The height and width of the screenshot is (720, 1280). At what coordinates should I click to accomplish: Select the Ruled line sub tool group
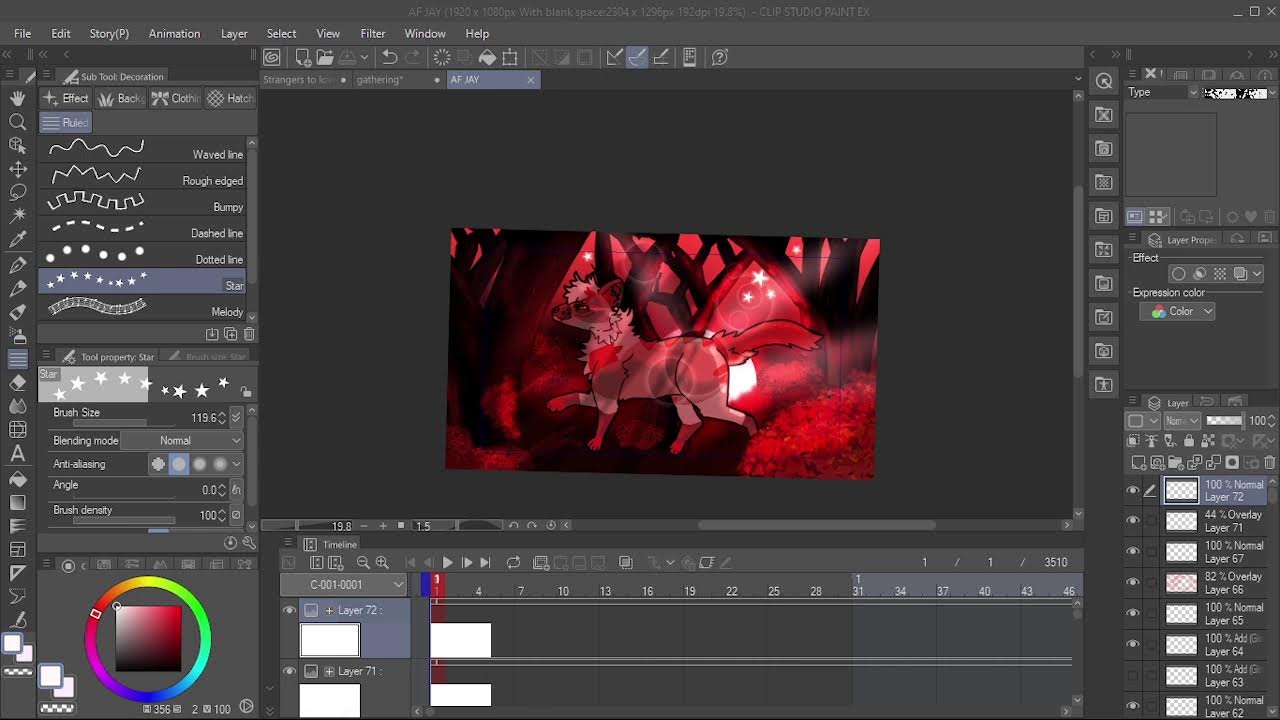point(66,122)
